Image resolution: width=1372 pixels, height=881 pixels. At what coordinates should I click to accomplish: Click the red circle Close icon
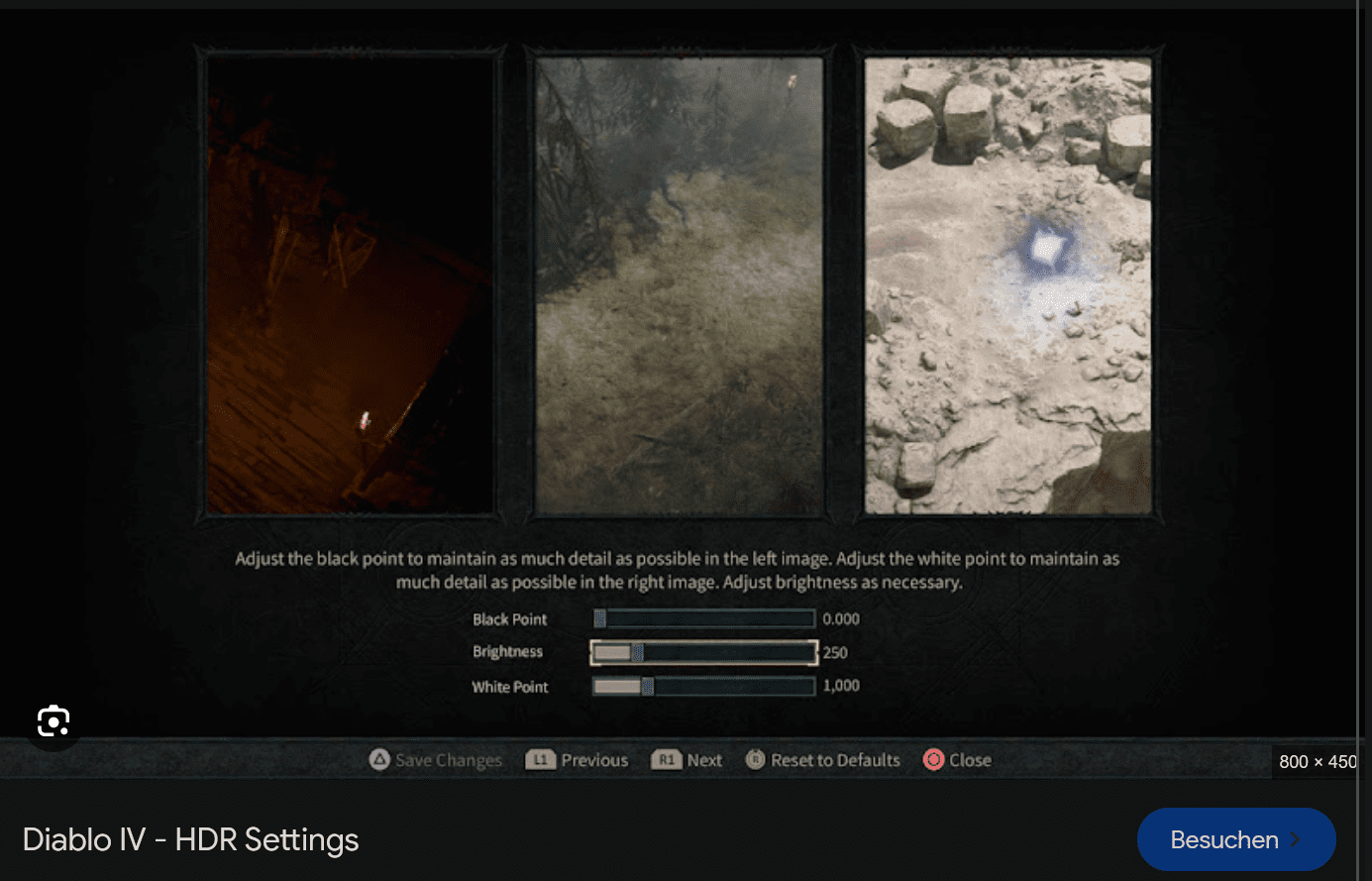pyautogui.click(x=933, y=760)
